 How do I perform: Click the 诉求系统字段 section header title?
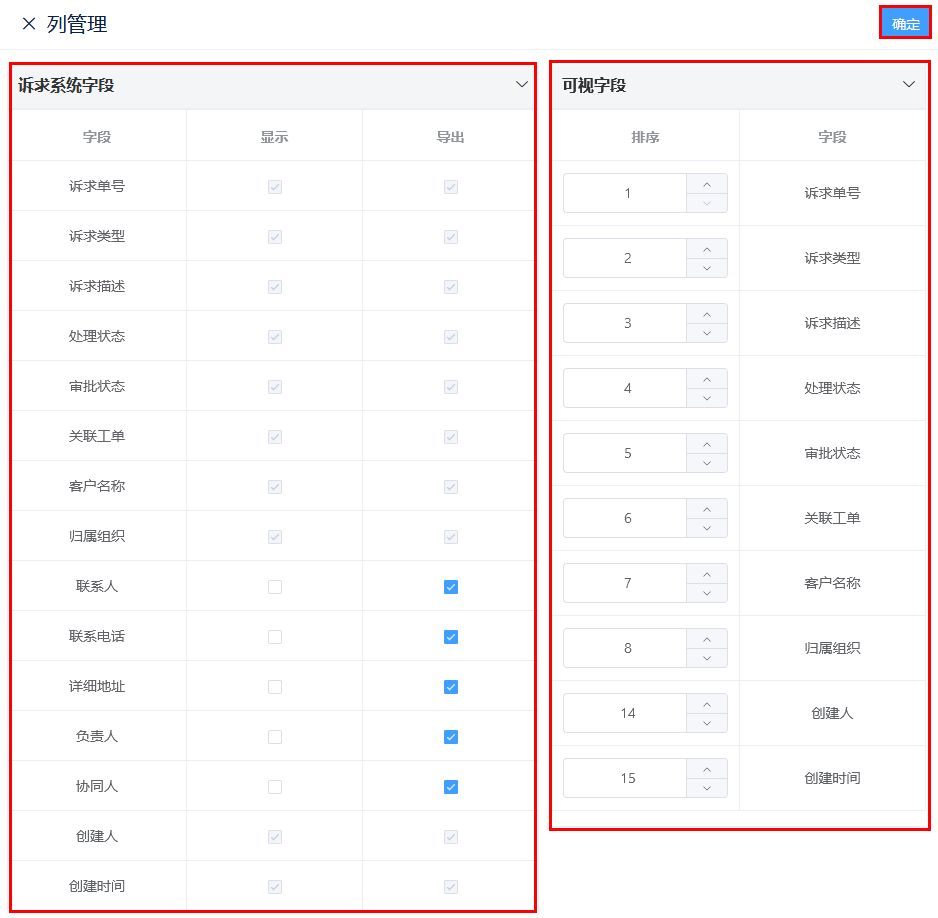66,85
